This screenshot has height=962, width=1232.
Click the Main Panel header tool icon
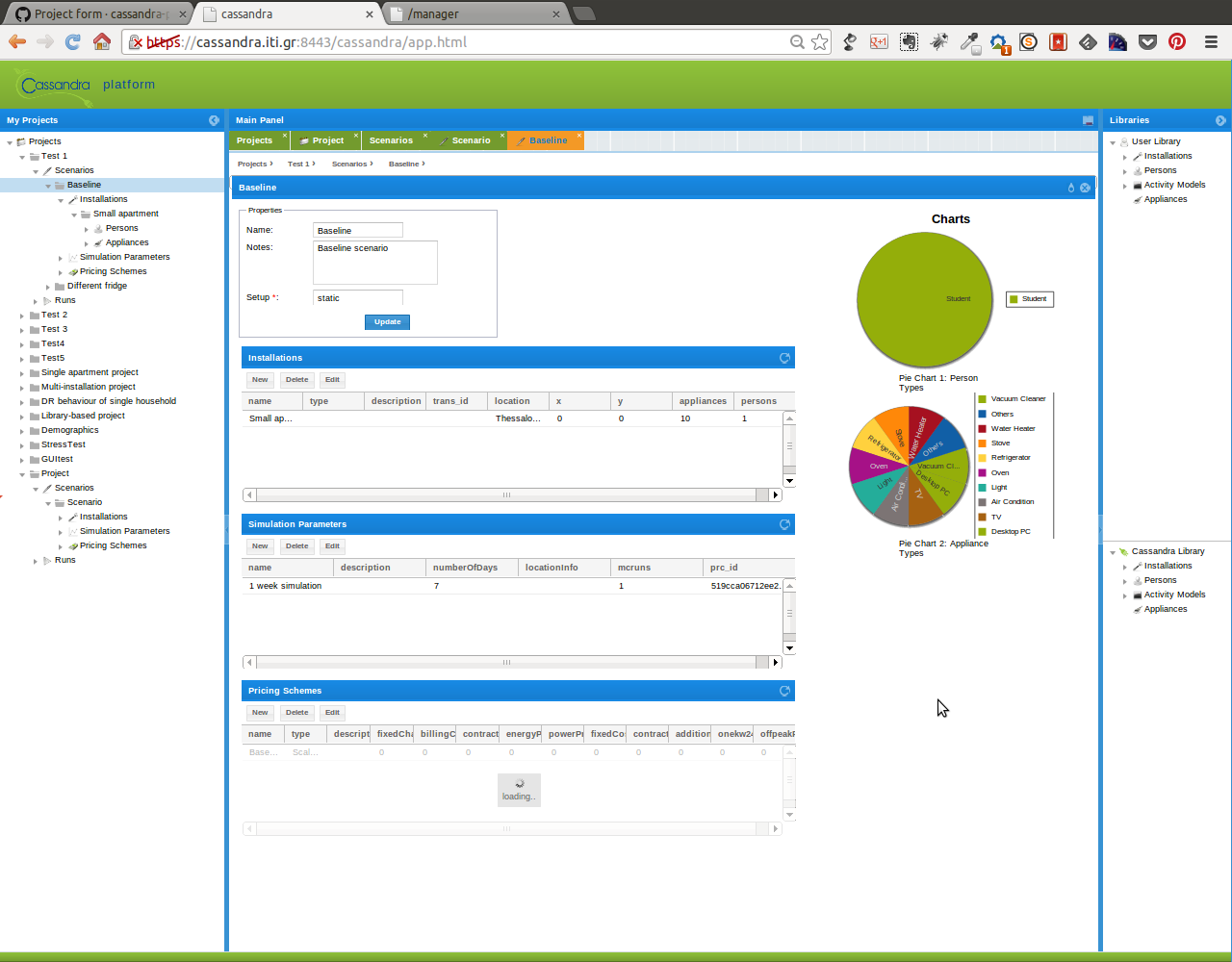[1088, 120]
